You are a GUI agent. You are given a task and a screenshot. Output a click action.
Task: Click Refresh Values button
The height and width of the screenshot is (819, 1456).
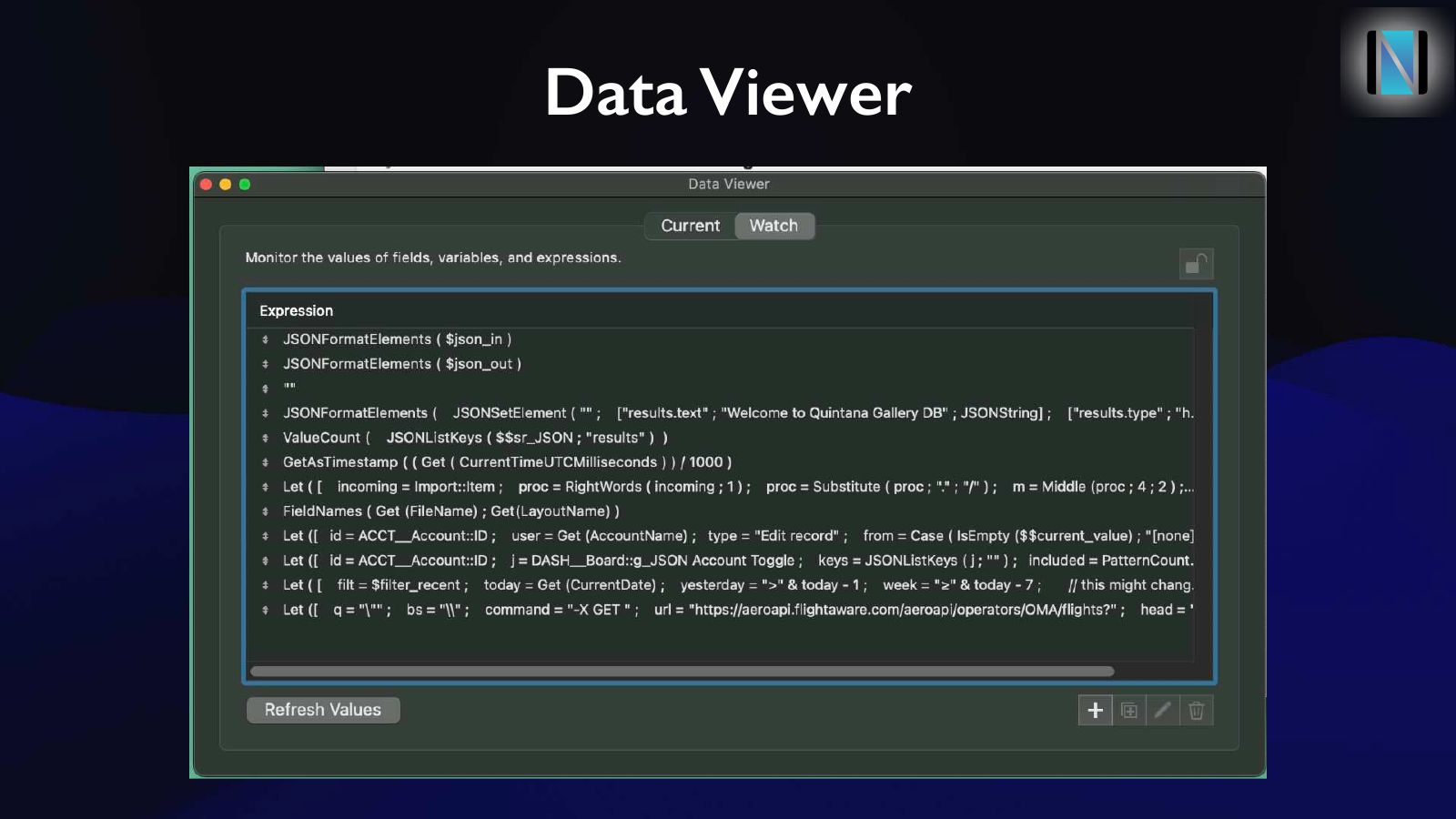click(x=323, y=710)
